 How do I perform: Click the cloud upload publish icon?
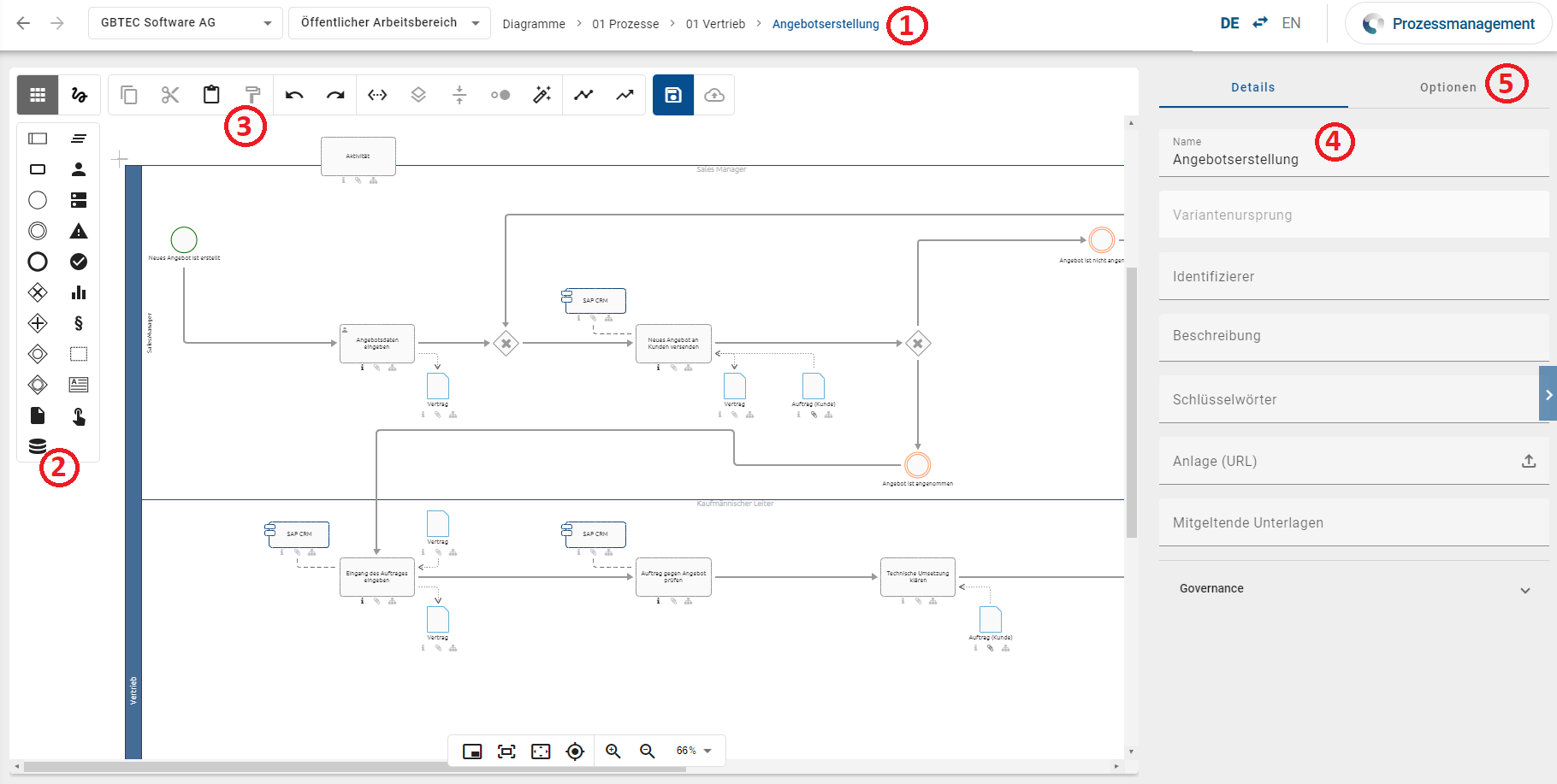click(714, 95)
